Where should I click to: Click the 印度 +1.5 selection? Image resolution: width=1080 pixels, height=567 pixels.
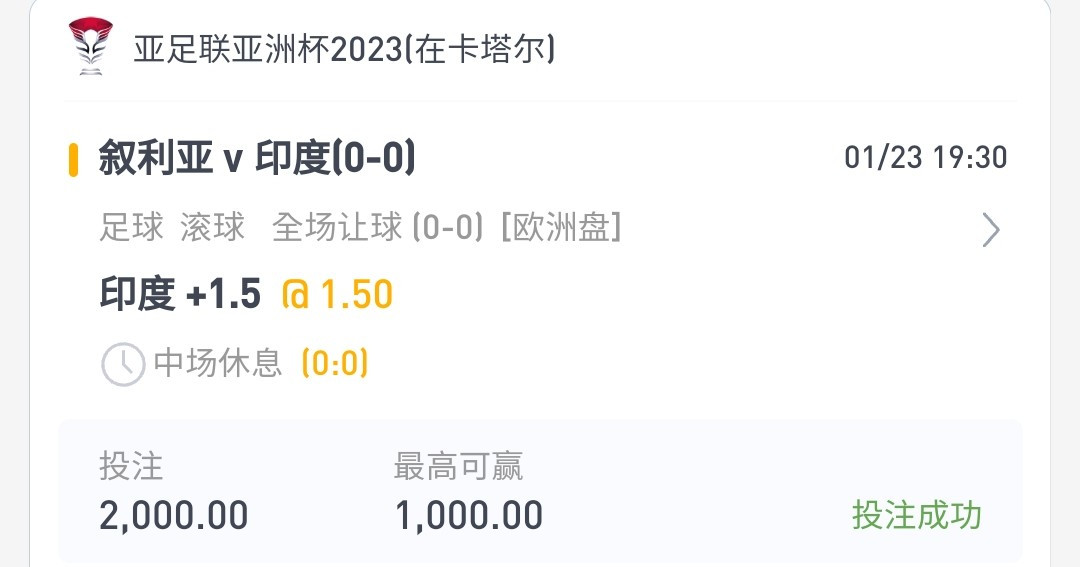(180, 293)
